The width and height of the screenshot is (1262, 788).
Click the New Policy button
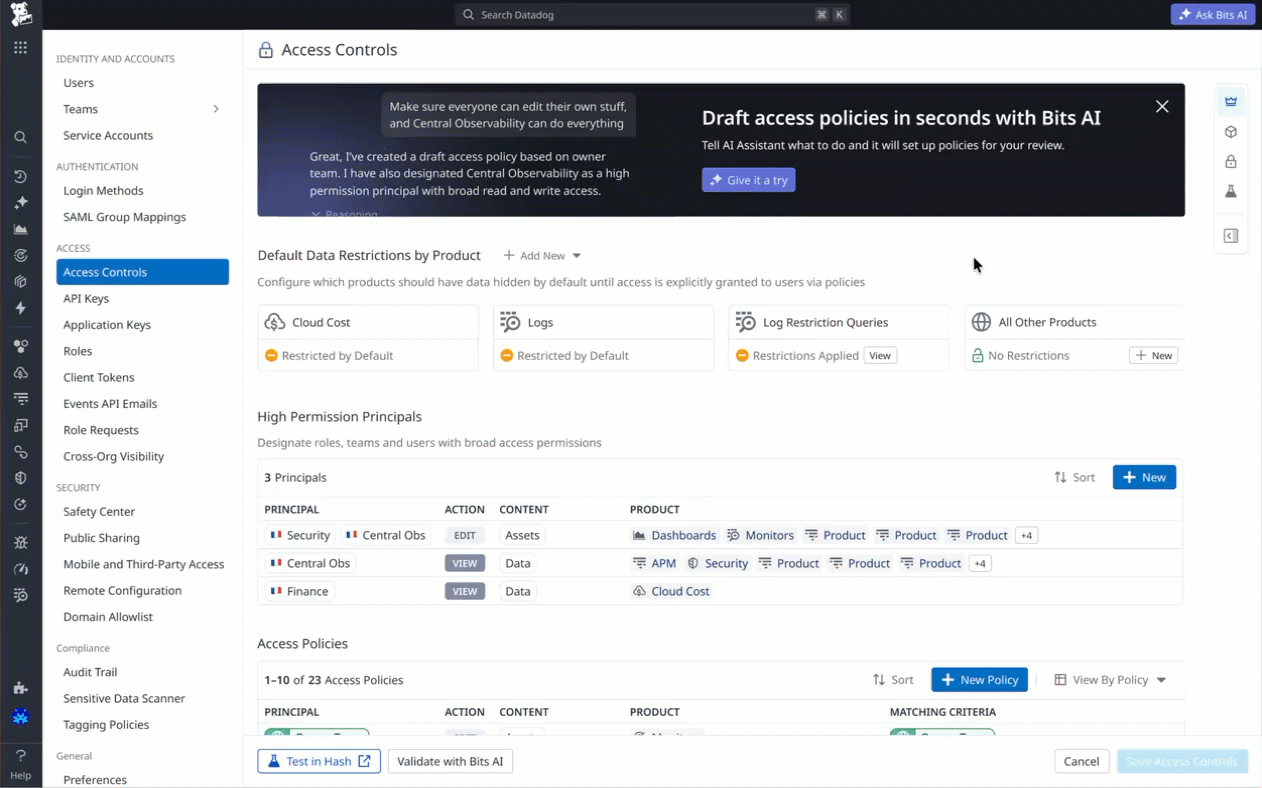[x=979, y=680]
